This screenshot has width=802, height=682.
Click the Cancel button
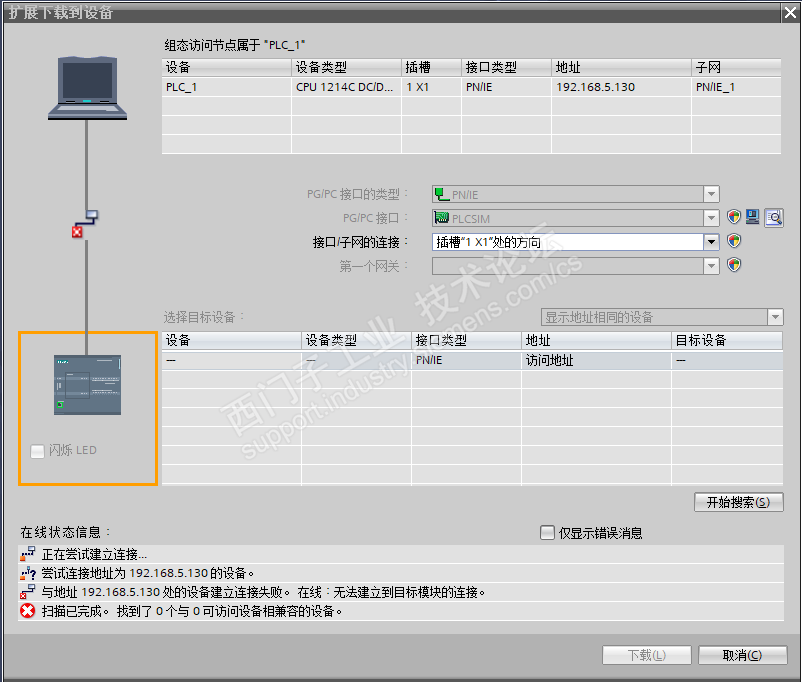pos(742,655)
